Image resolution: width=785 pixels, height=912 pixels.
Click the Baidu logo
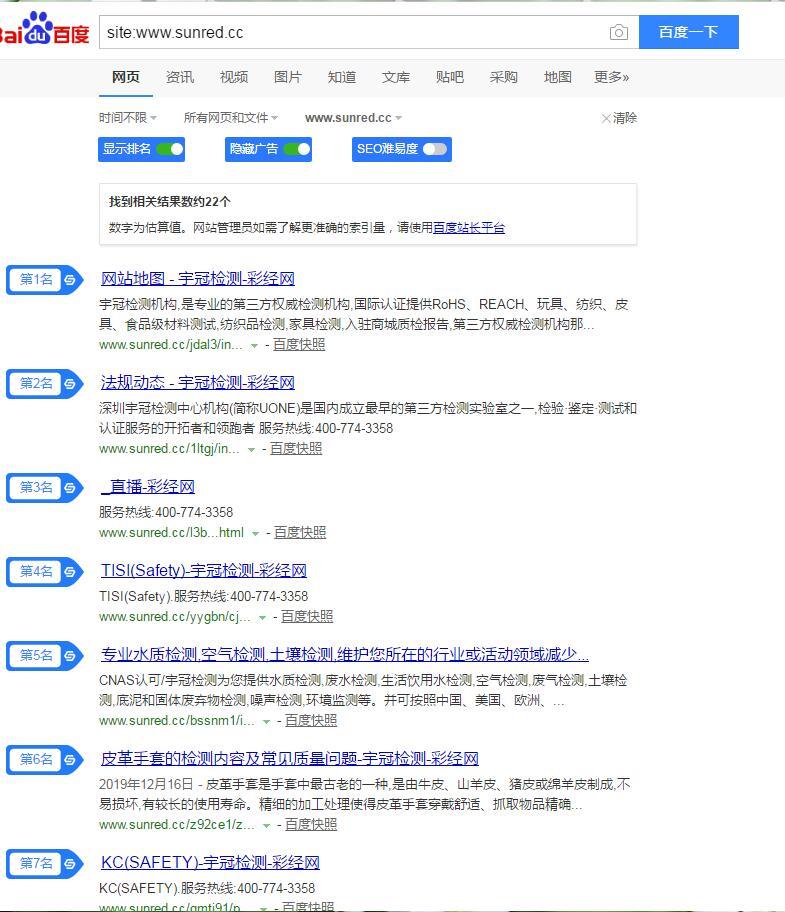(44, 30)
